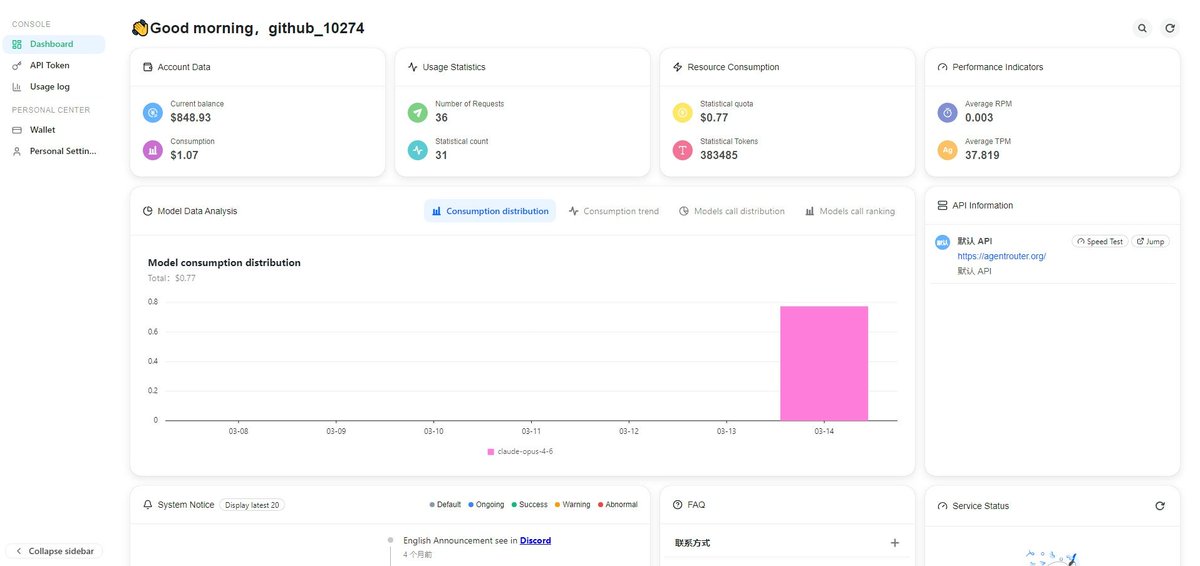Click the Success legend dot in System Notice
The height and width of the screenshot is (566, 1200).
(514, 505)
